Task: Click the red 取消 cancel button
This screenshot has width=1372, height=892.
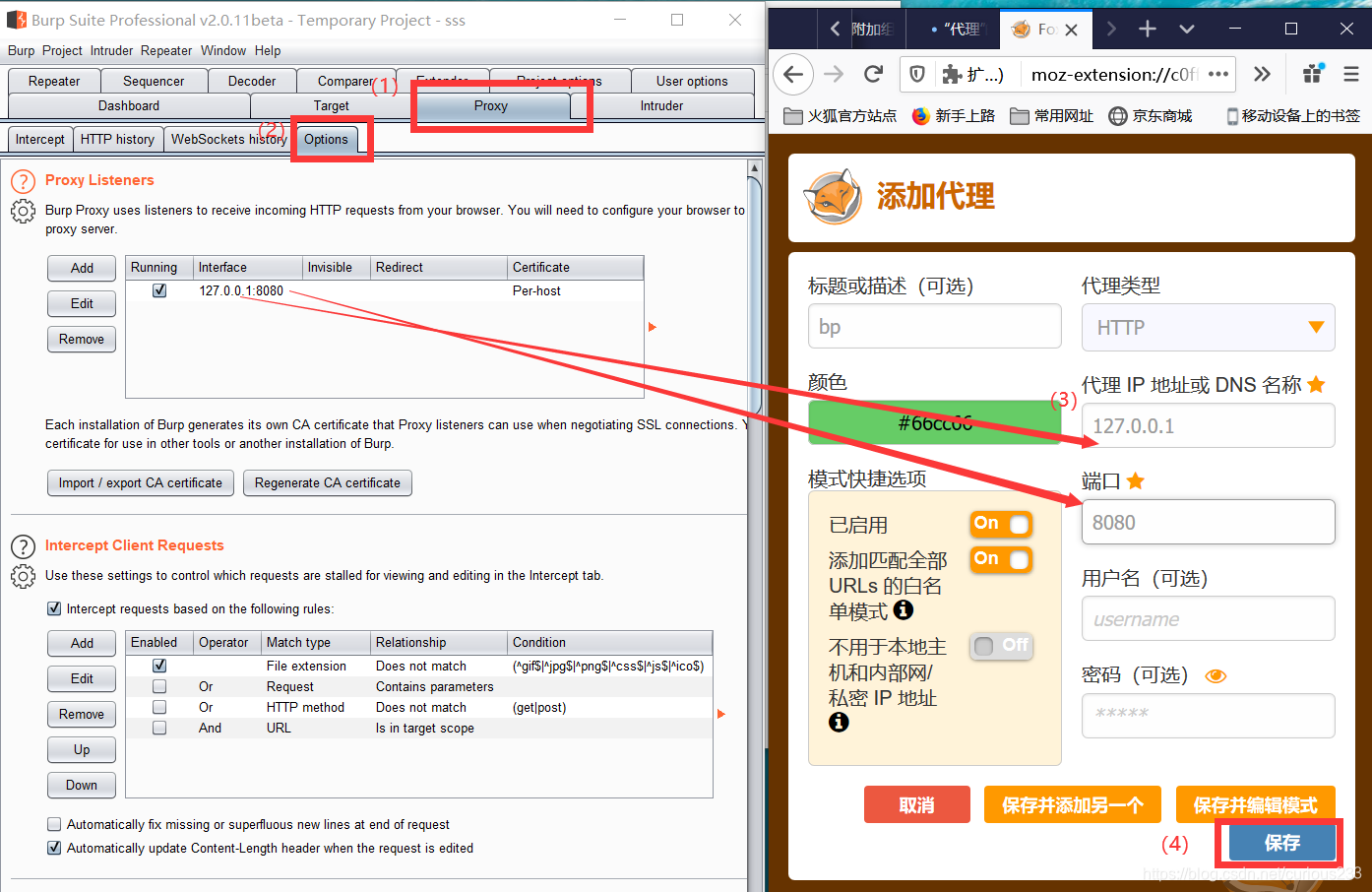Action: pyautogui.click(x=917, y=804)
